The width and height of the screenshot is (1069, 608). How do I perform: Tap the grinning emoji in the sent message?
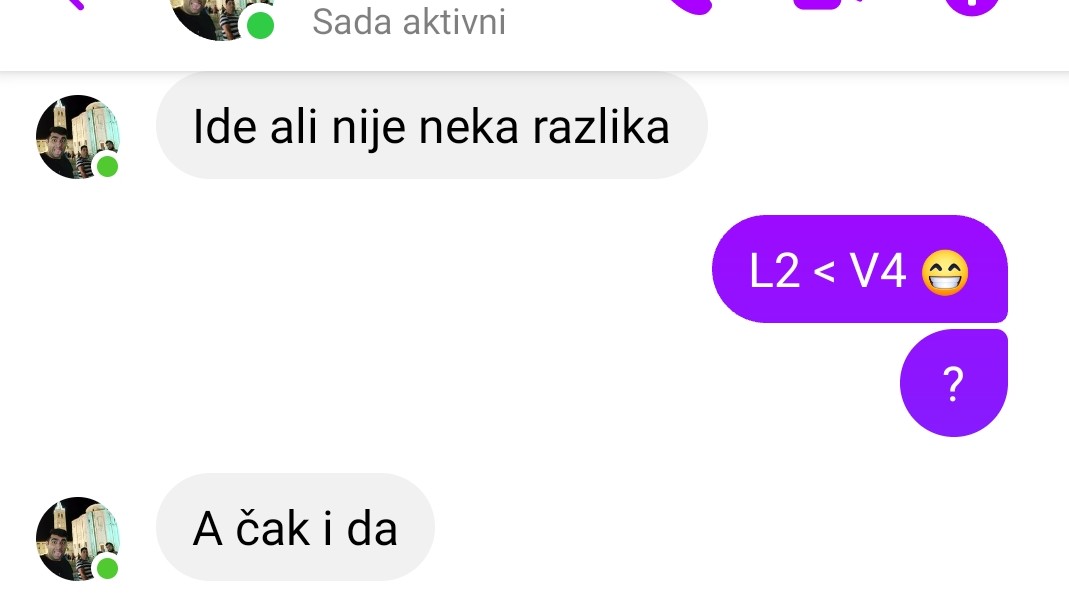point(944,272)
